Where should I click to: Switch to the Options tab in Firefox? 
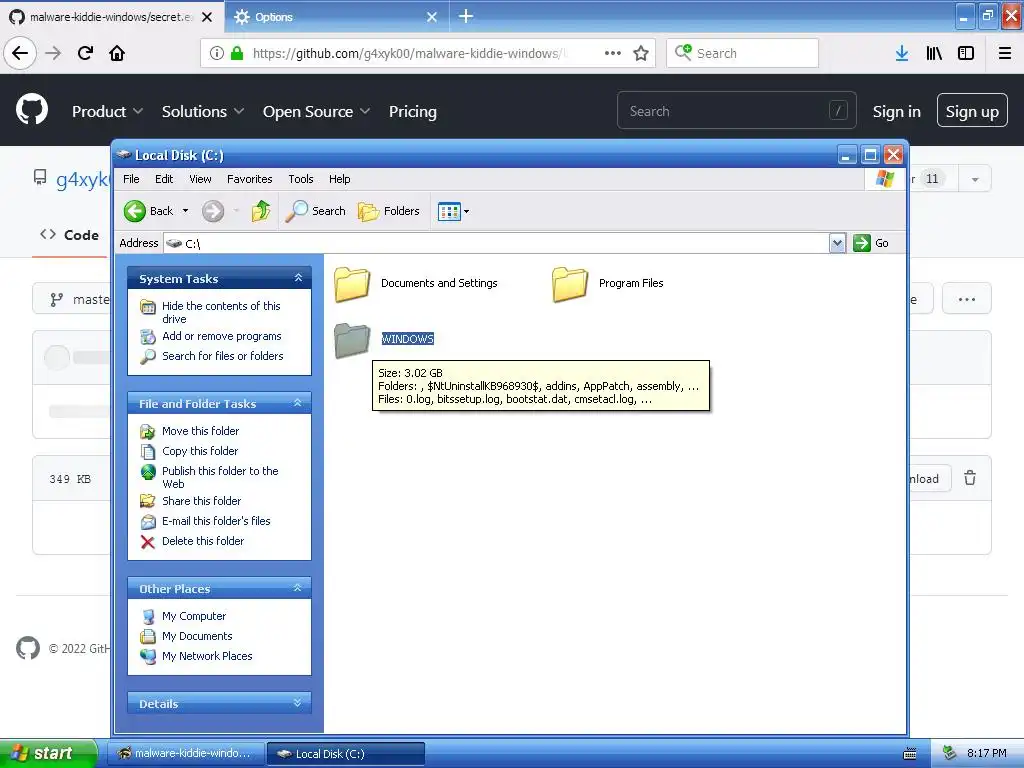pyautogui.click(x=336, y=17)
